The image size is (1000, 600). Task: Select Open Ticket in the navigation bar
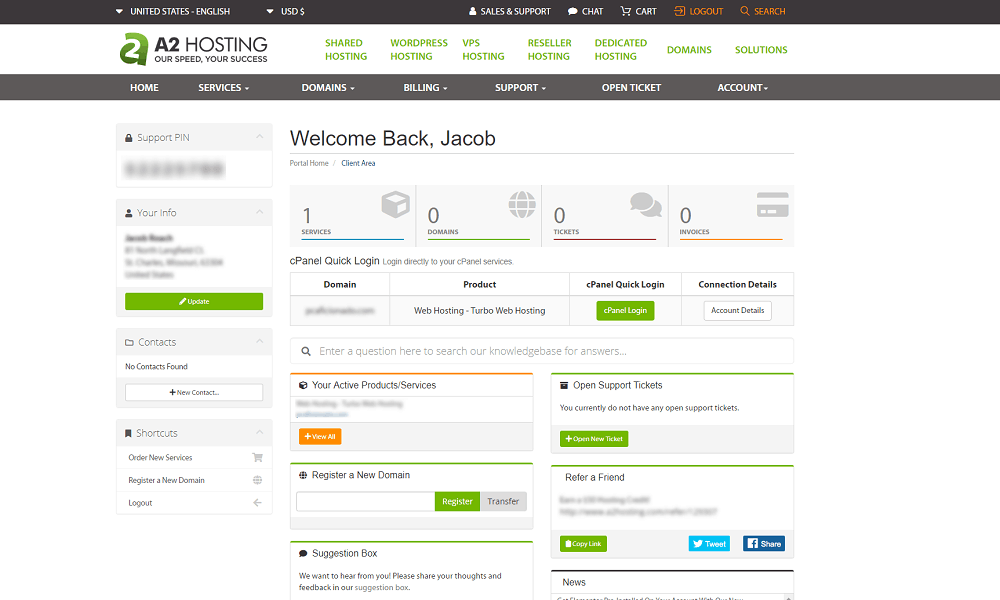[x=631, y=87]
